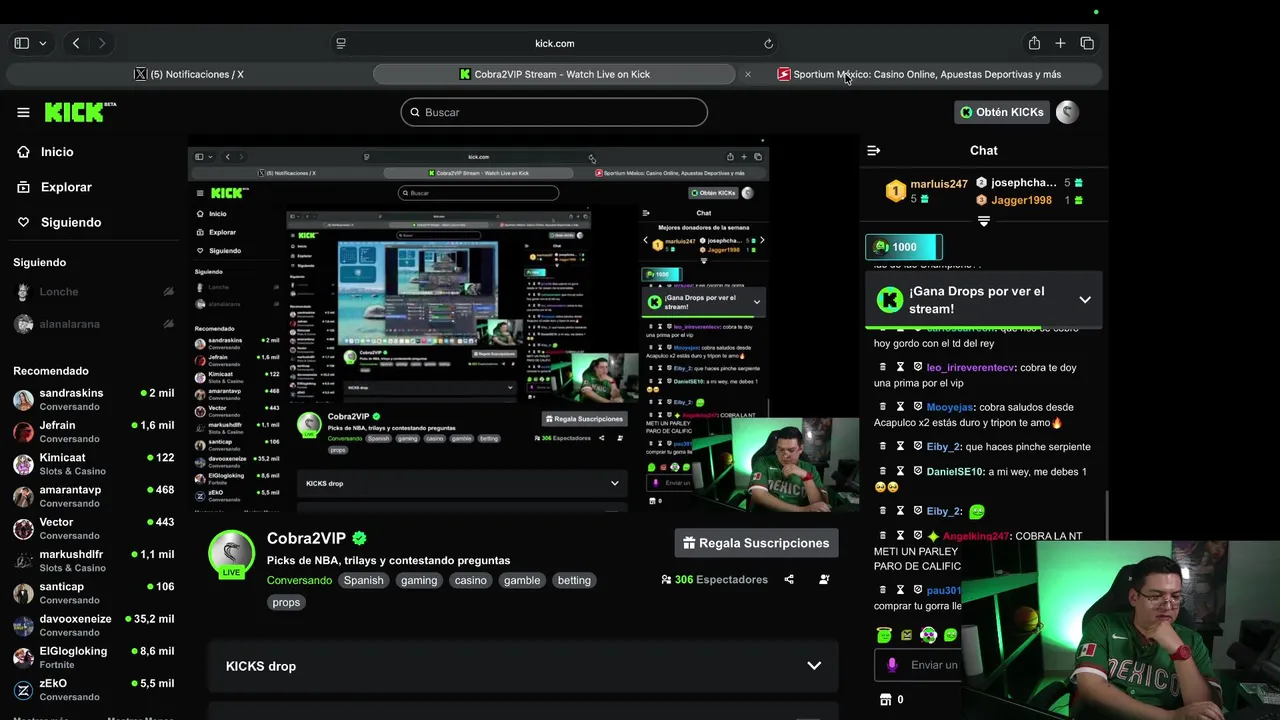Open Kimicaat Slots & Casino channel

point(93,464)
